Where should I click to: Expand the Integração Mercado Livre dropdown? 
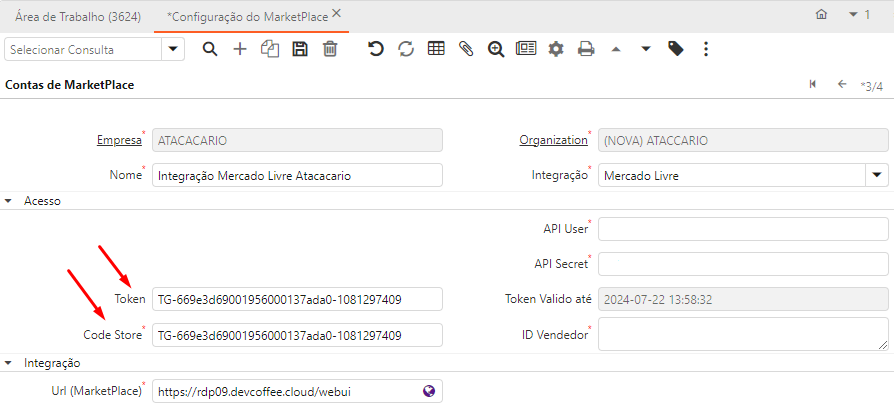[876, 175]
